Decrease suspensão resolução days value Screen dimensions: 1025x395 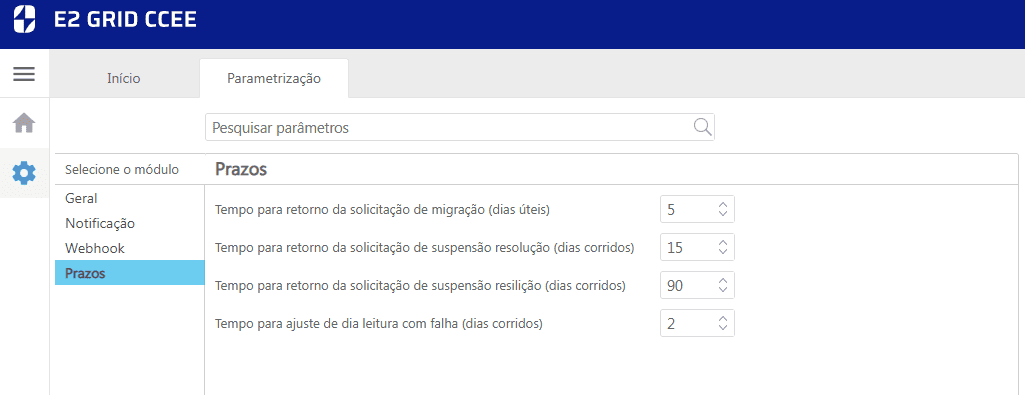pos(722,252)
